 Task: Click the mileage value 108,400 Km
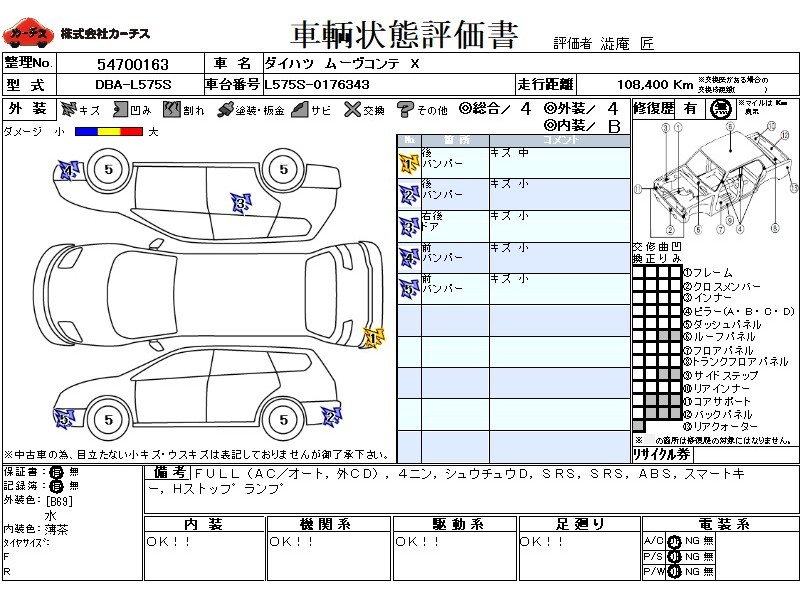655,85
